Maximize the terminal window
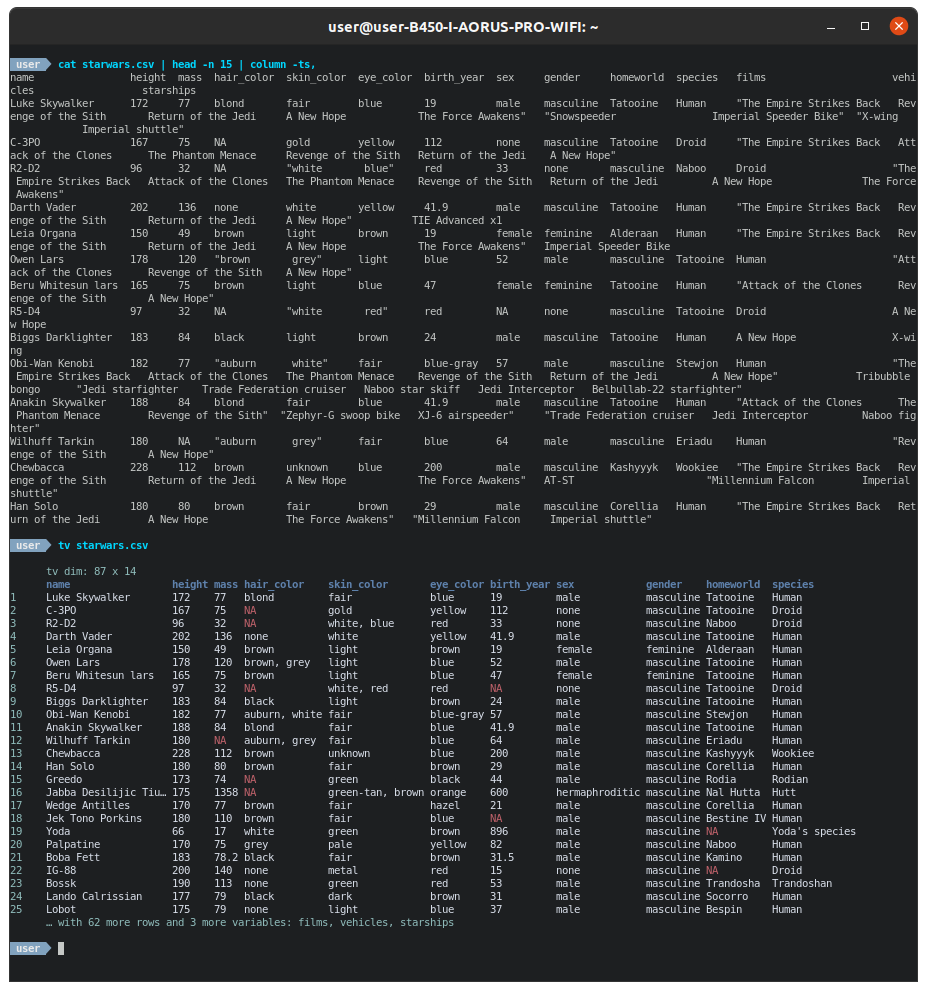 (x=865, y=26)
